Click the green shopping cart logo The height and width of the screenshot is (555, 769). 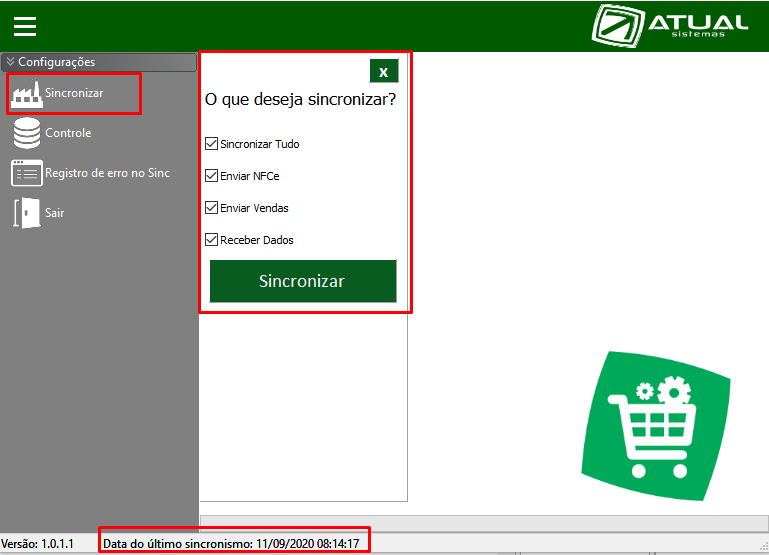tap(656, 426)
